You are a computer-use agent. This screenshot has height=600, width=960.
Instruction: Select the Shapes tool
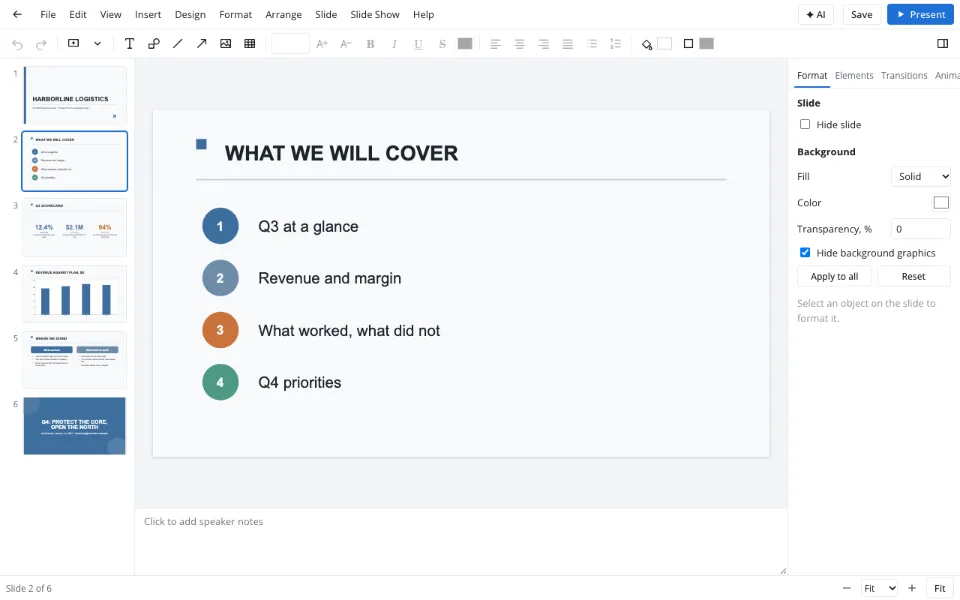click(x=154, y=43)
